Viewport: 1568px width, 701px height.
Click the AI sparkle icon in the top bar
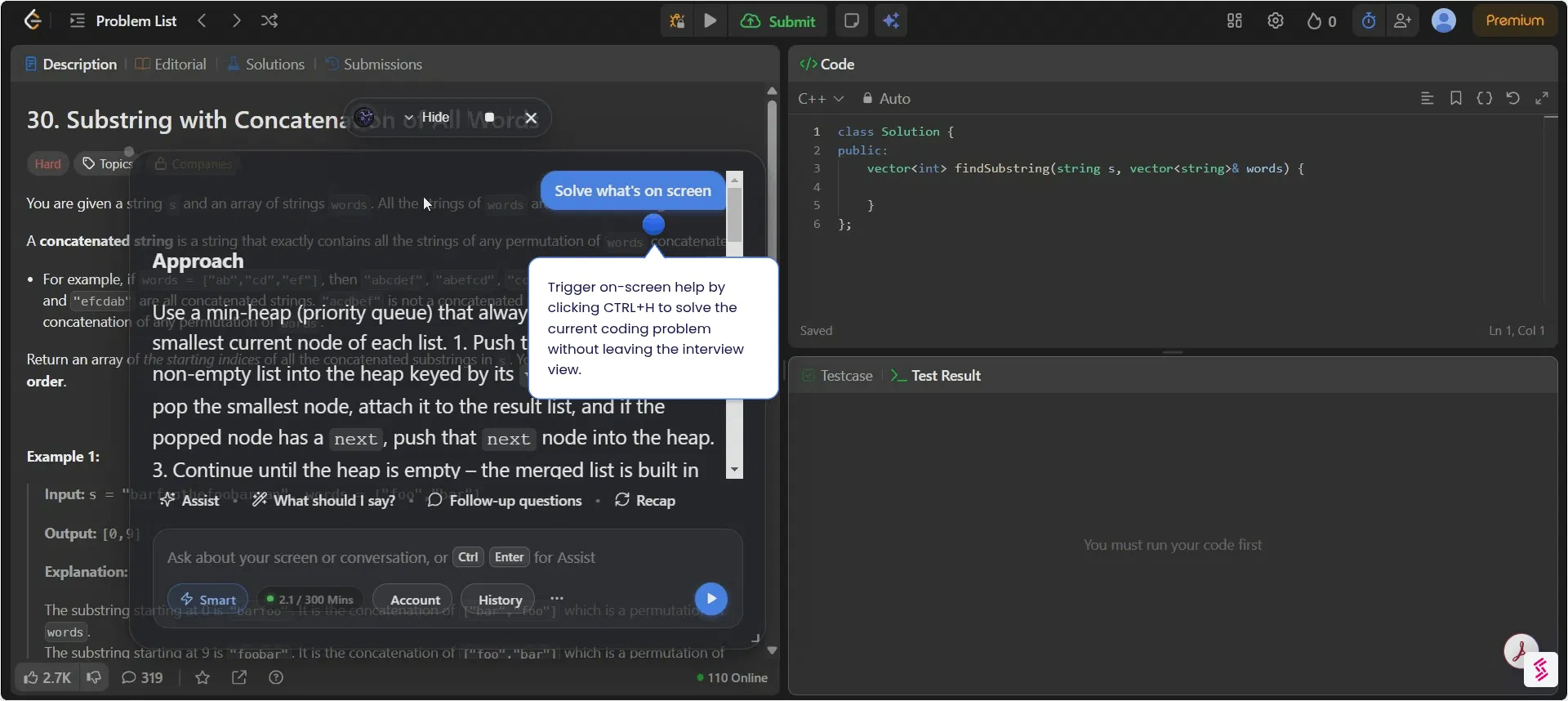click(x=891, y=21)
